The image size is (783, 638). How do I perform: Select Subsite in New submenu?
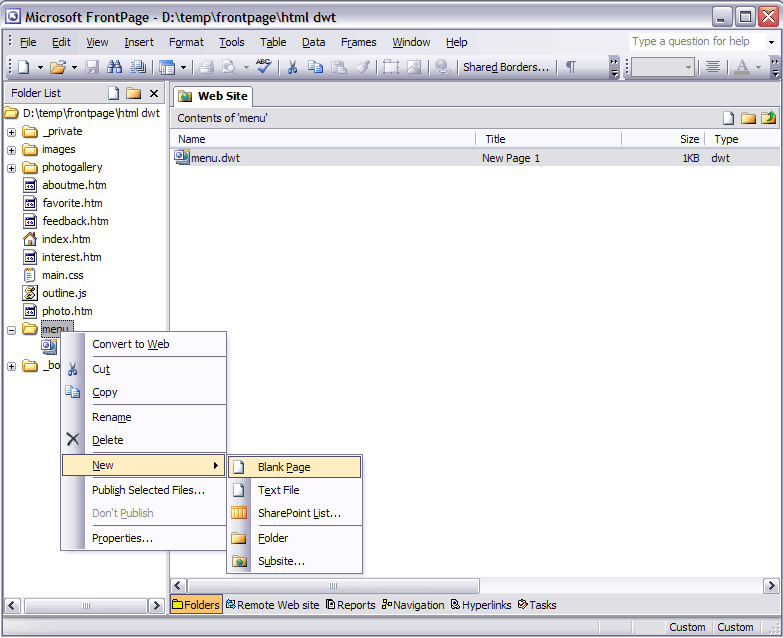pyautogui.click(x=295, y=561)
